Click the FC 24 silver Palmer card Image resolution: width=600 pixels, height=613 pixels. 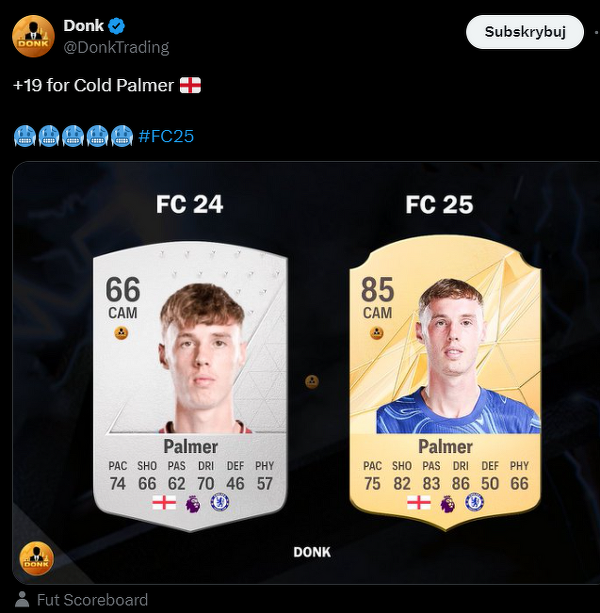pyautogui.click(x=190, y=386)
